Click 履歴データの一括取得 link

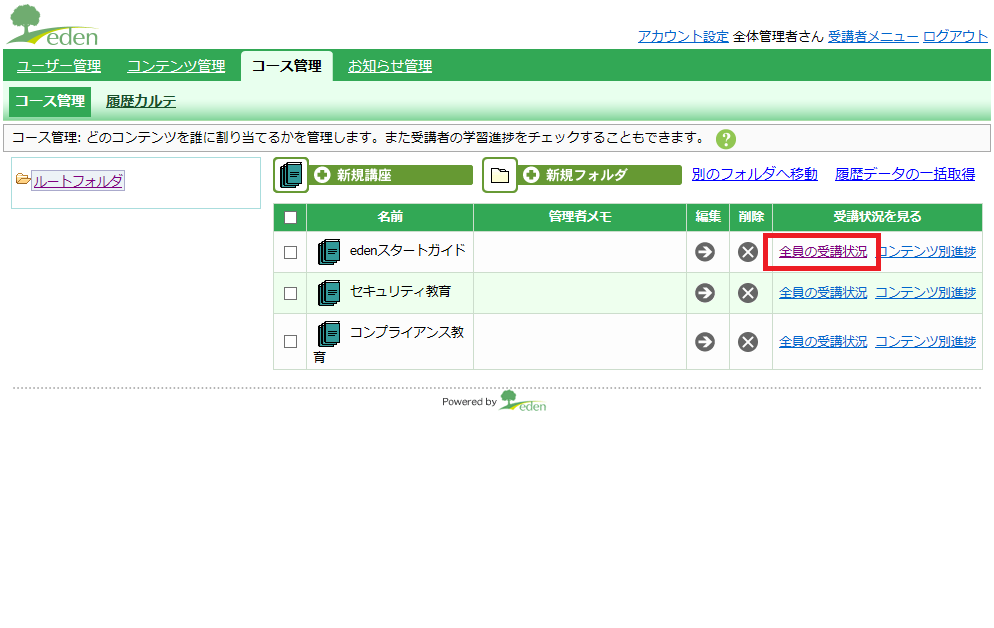click(x=905, y=174)
